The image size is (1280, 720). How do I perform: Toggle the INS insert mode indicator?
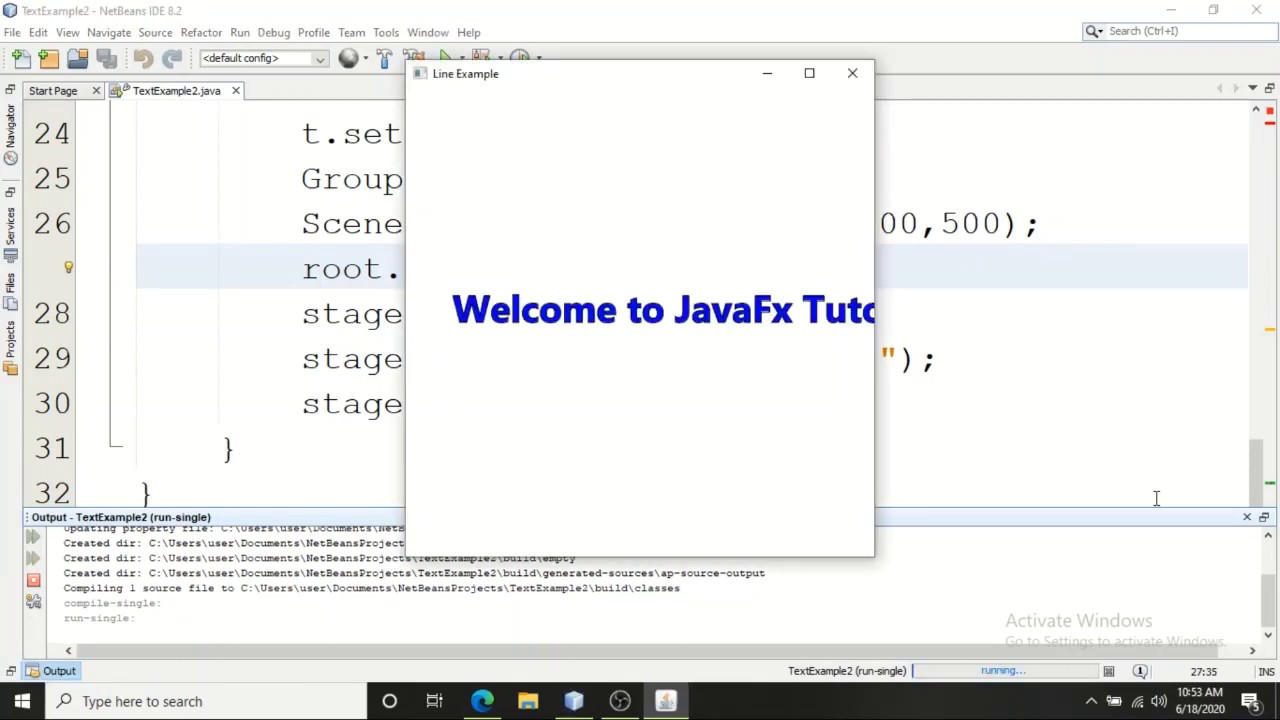click(1266, 671)
